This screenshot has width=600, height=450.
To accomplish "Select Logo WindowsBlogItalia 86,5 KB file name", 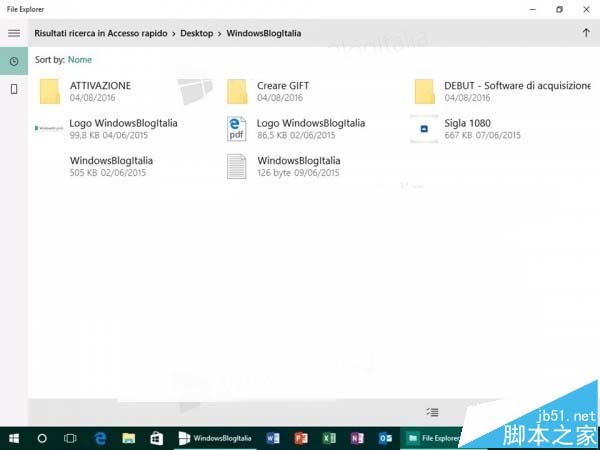I will tap(311, 123).
